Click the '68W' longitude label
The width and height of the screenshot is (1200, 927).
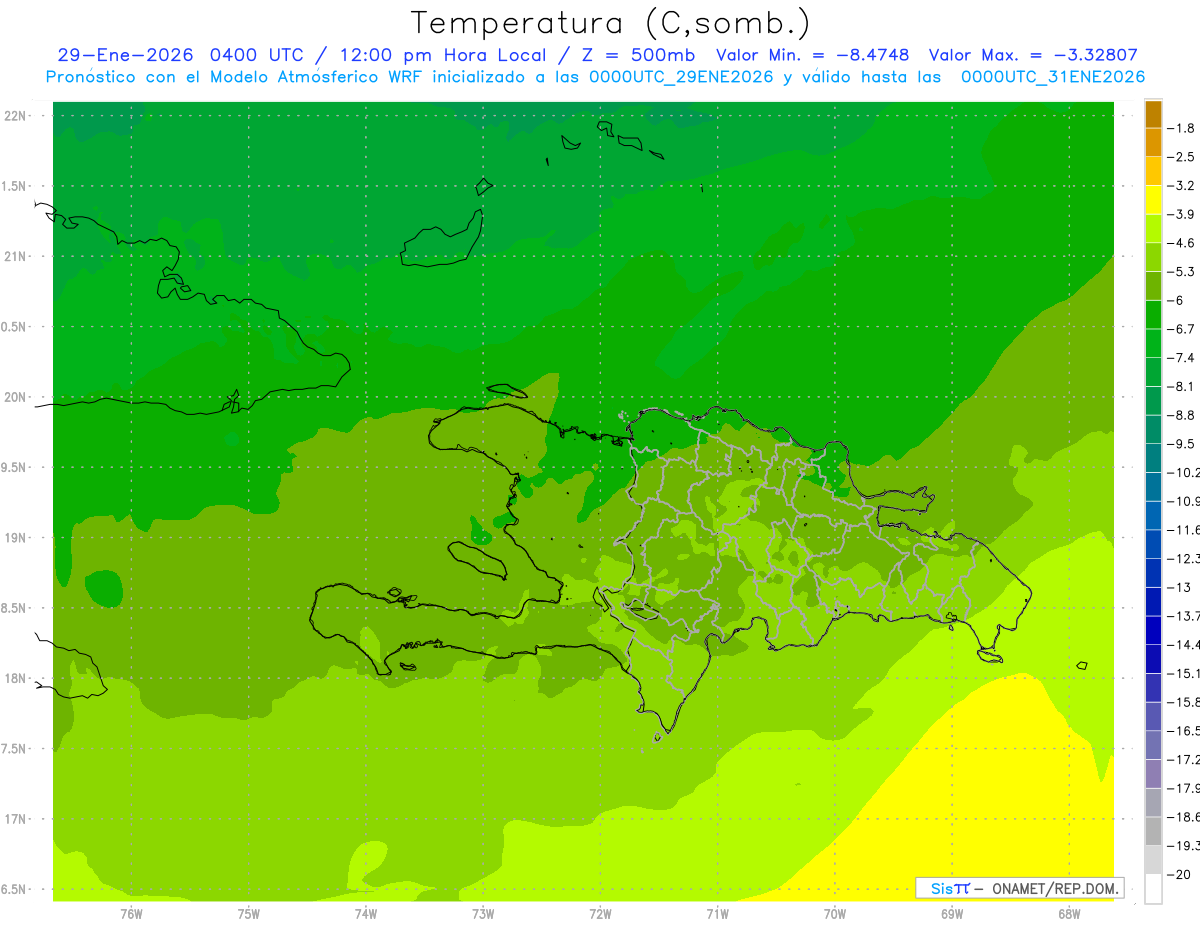(x=1069, y=914)
